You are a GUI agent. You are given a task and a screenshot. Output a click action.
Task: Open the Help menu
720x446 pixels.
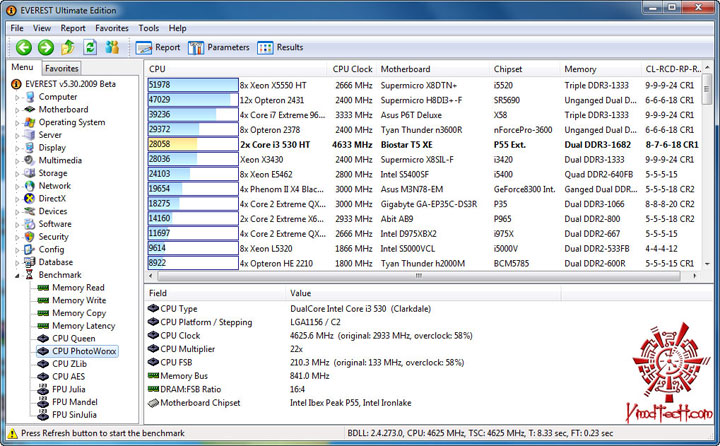point(177,28)
